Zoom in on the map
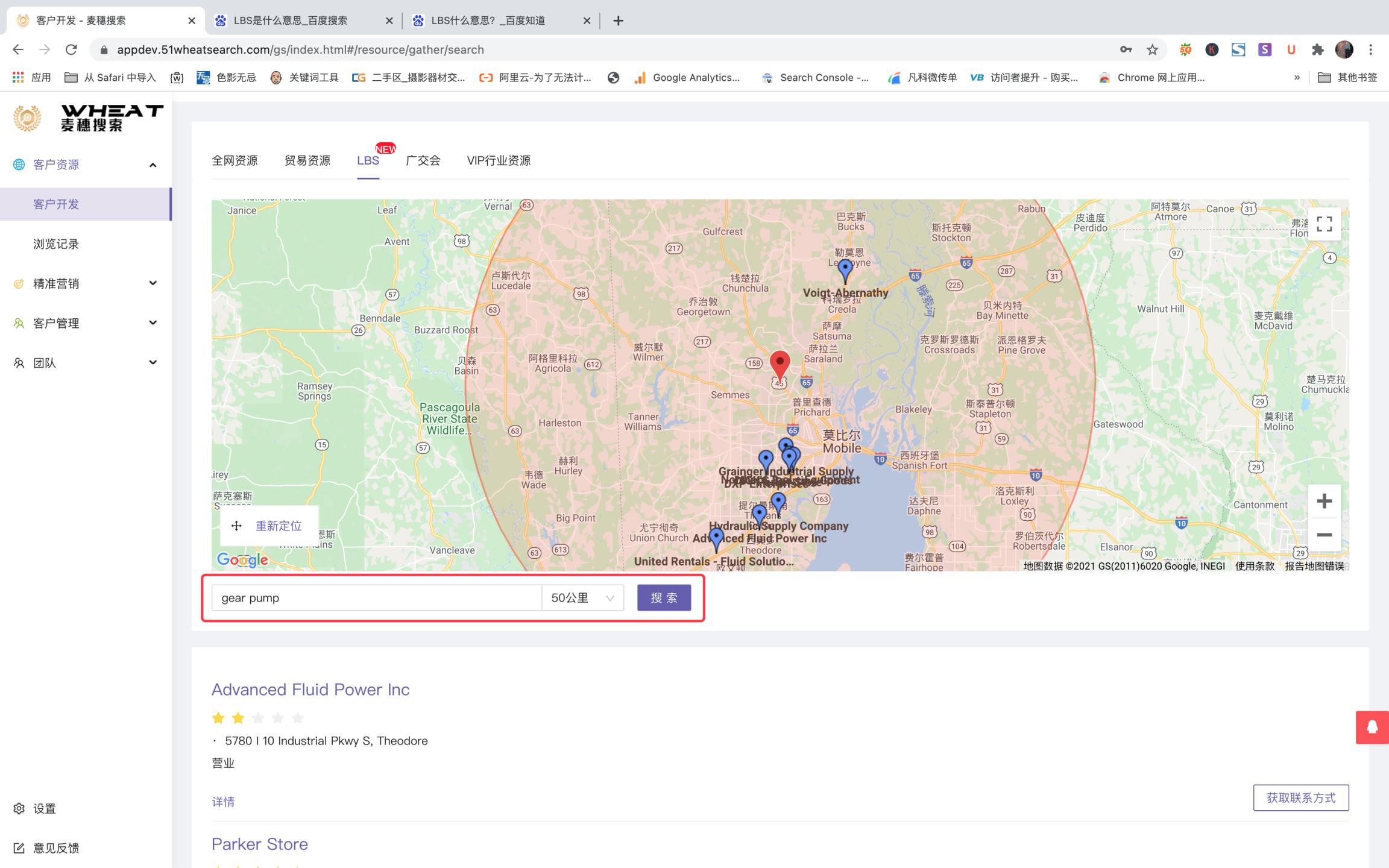This screenshot has width=1389, height=868. point(1324,501)
